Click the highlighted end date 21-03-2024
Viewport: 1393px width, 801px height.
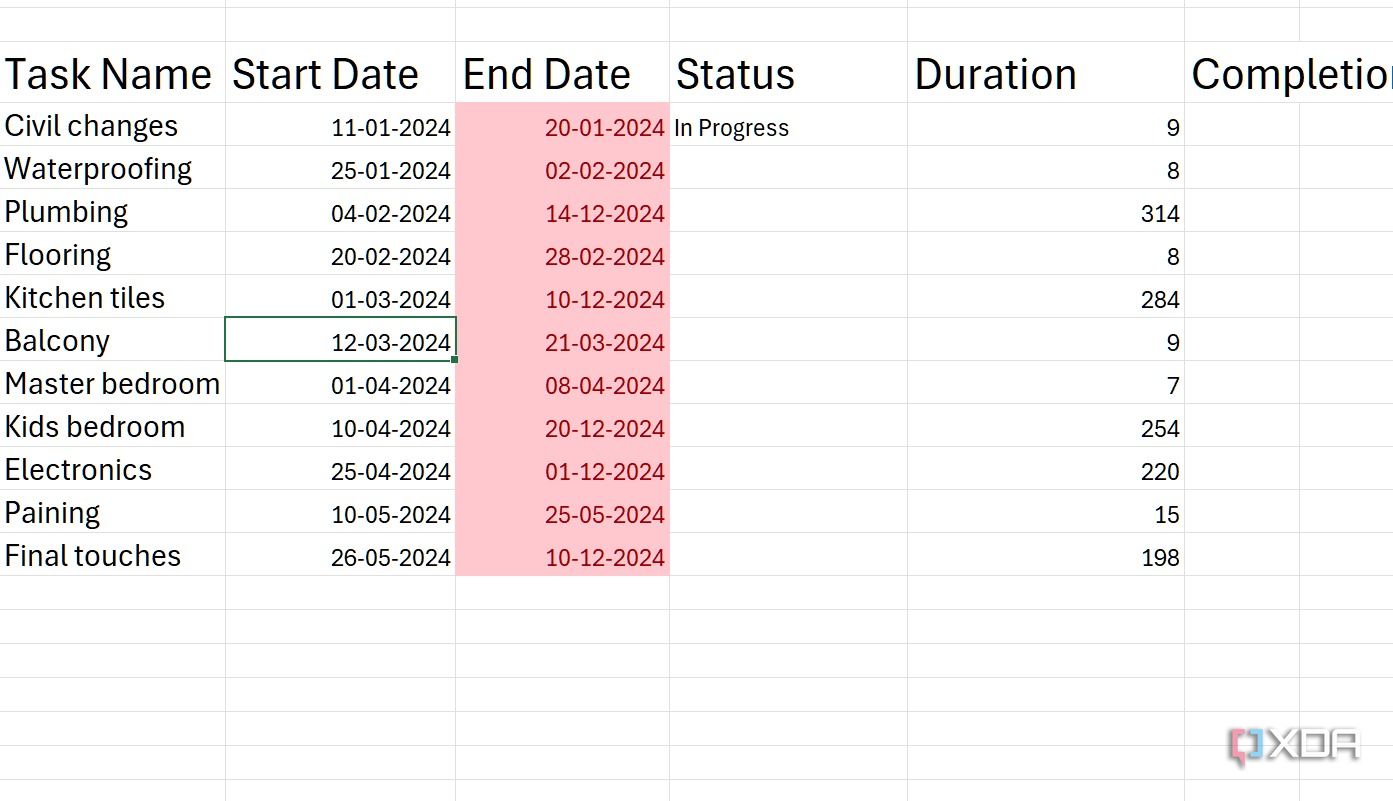tap(604, 343)
